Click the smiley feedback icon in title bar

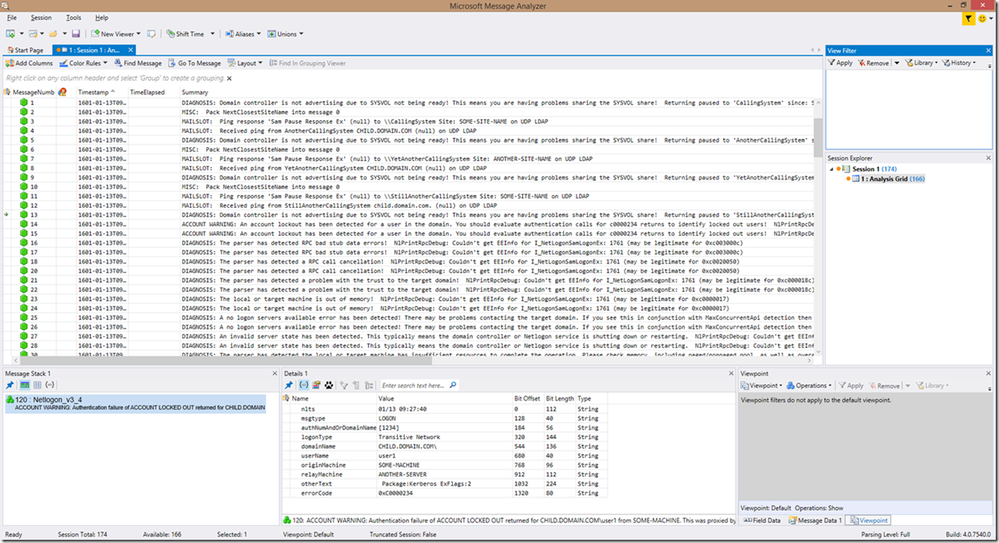982,18
